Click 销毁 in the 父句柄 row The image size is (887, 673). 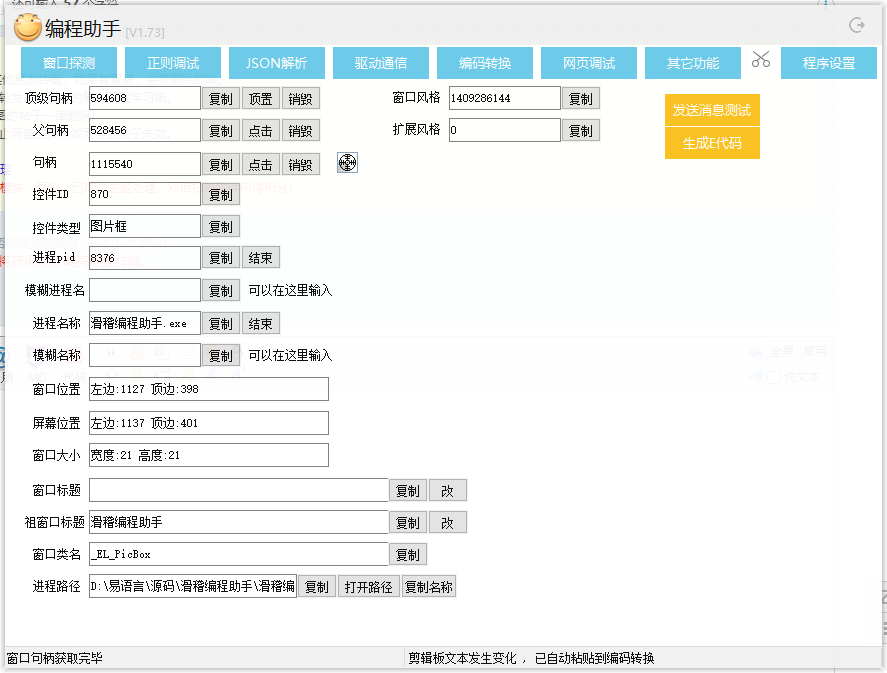301,131
